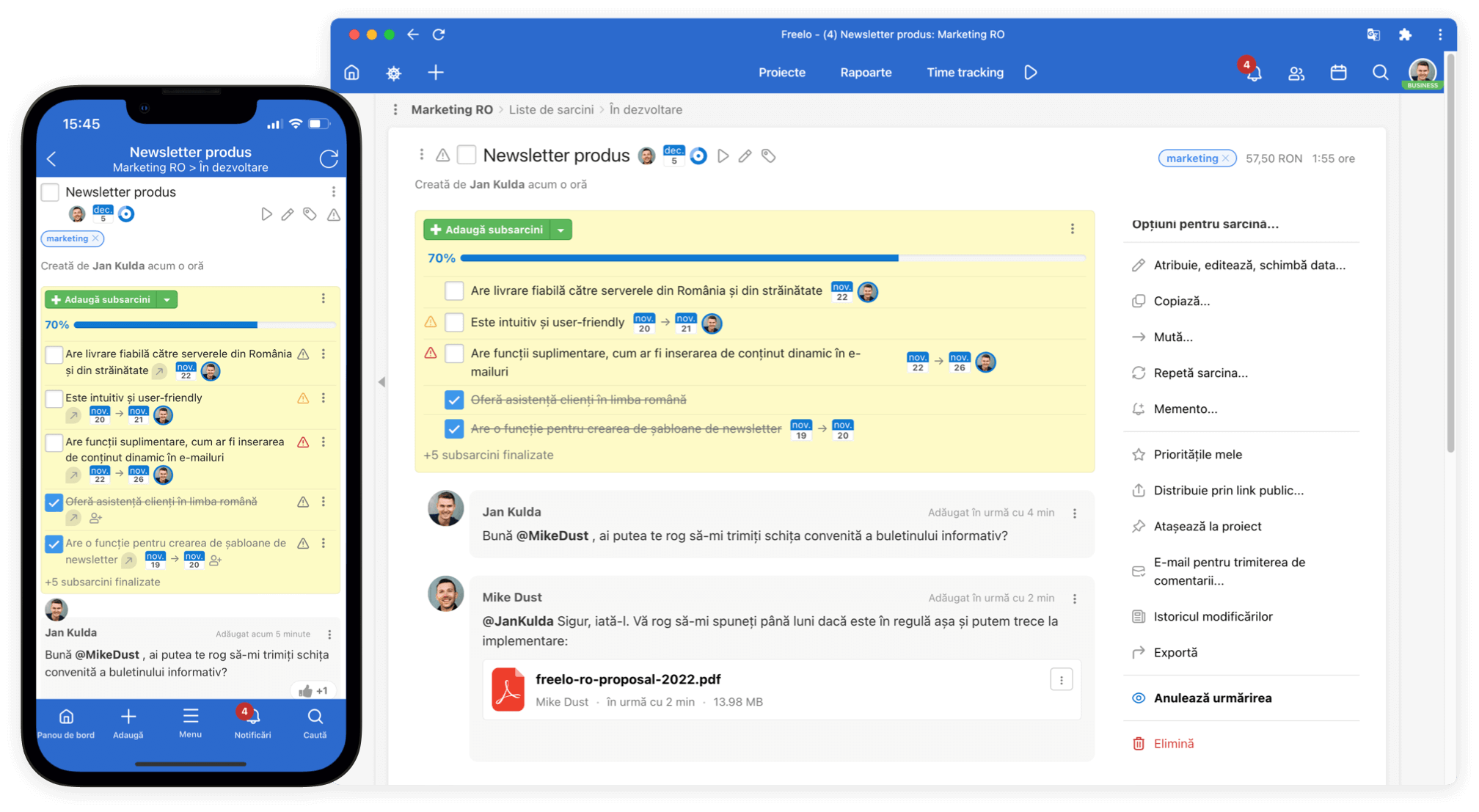Click the priority warning triangle beside desktop task title

pyautogui.click(x=442, y=156)
